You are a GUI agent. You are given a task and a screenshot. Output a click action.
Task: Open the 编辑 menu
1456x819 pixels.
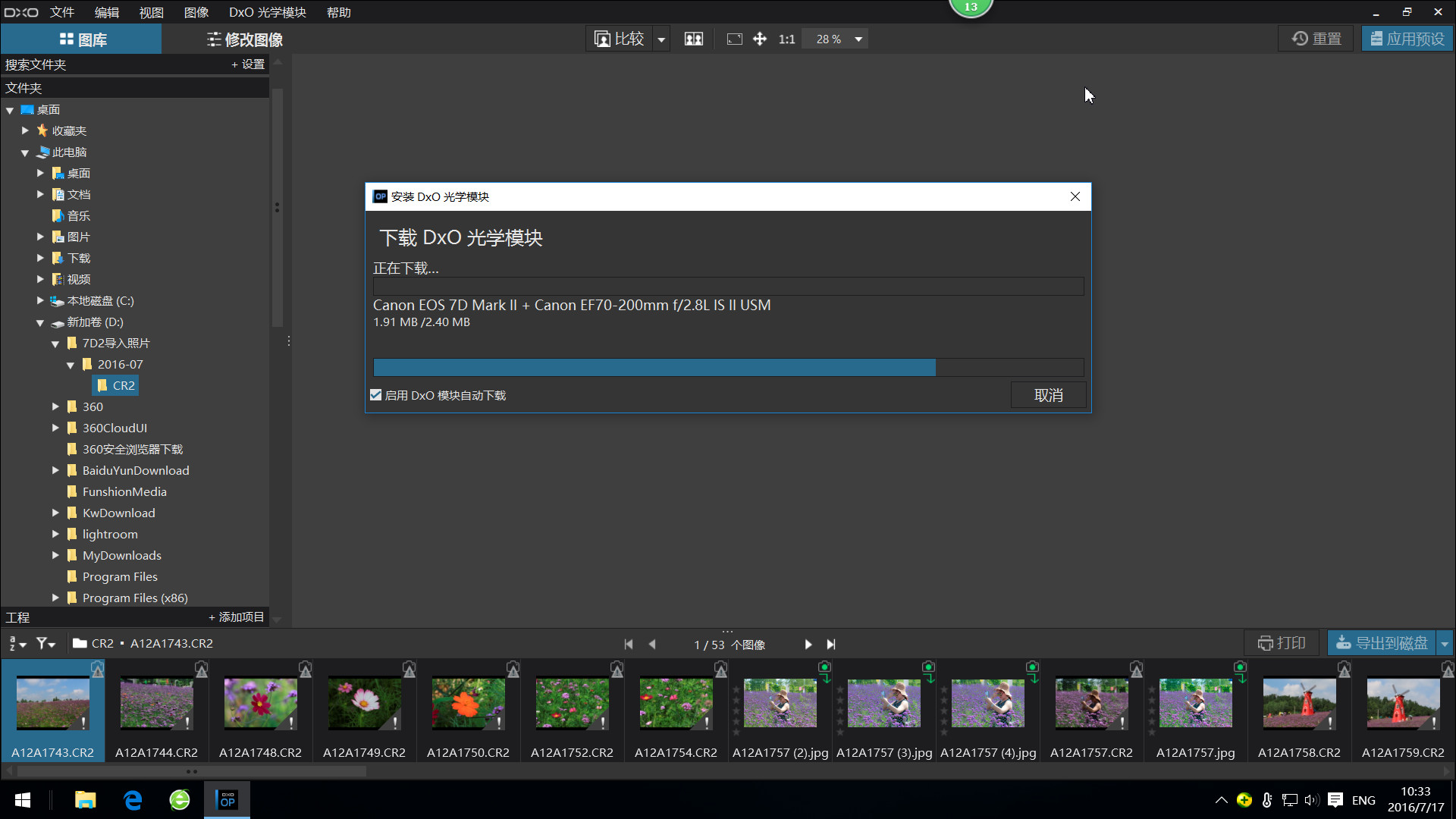click(x=107, y=12)
